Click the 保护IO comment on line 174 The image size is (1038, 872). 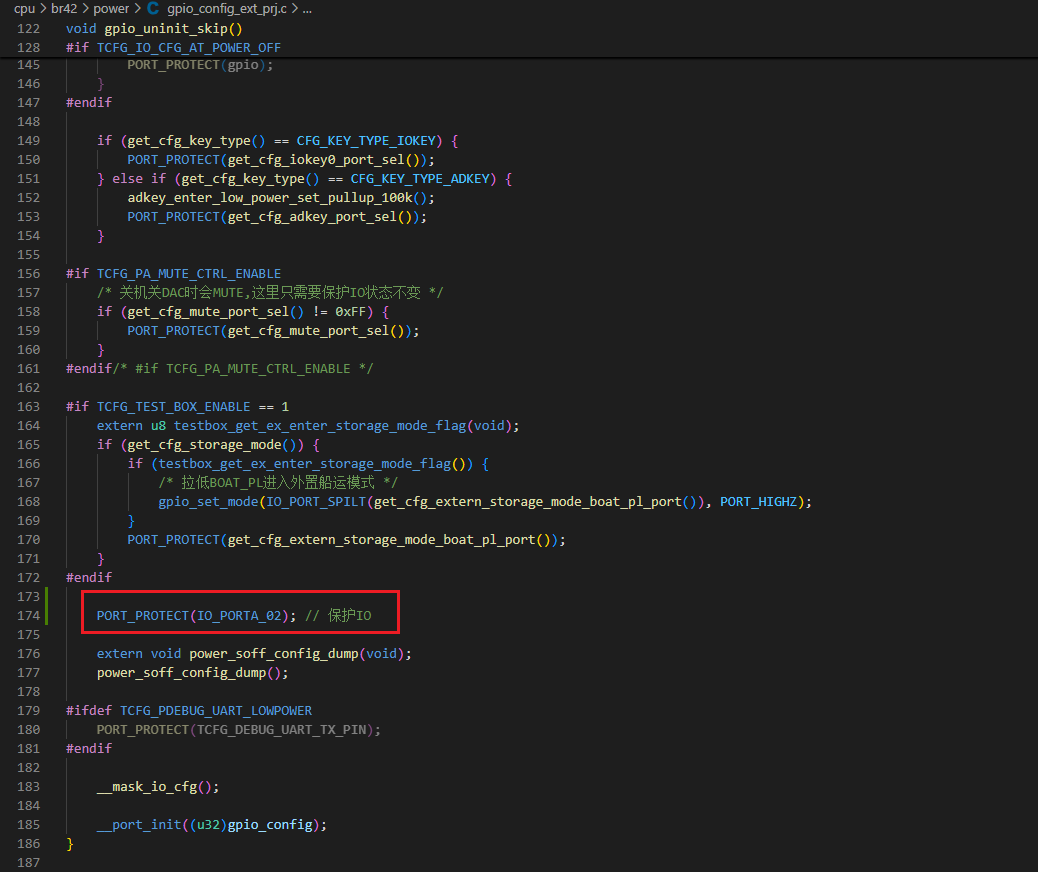click(x=338, y=616)
